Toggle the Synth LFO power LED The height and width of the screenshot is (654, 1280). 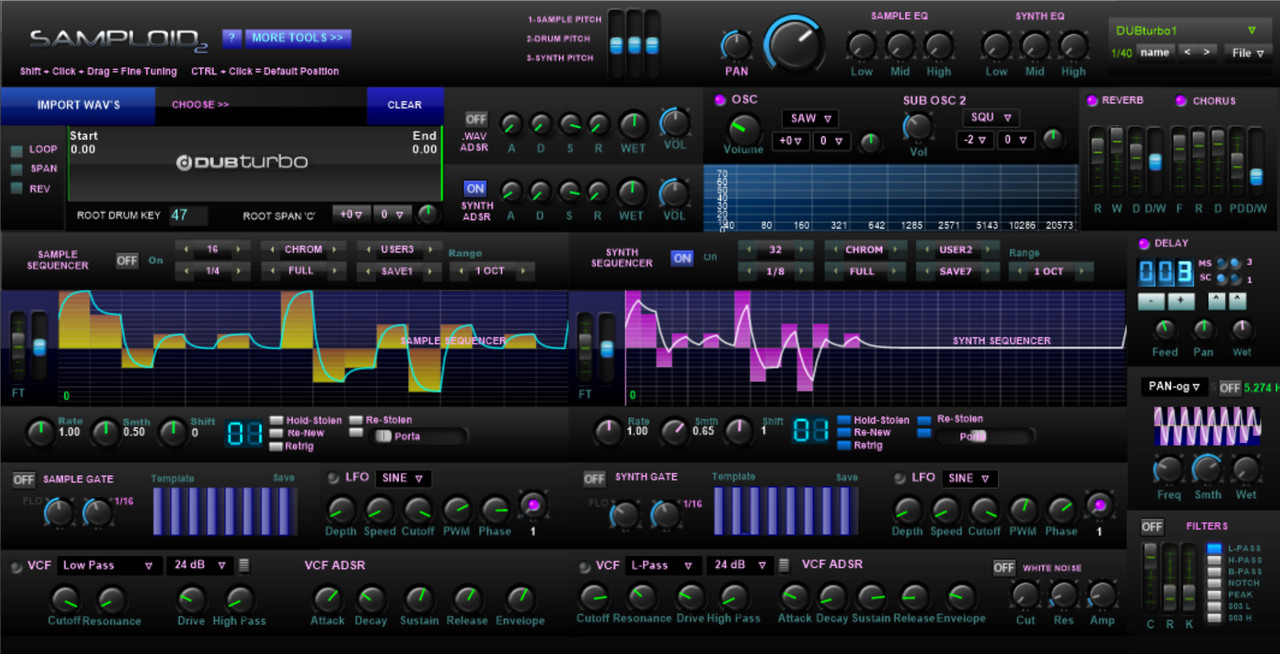[x=900, y=478]
